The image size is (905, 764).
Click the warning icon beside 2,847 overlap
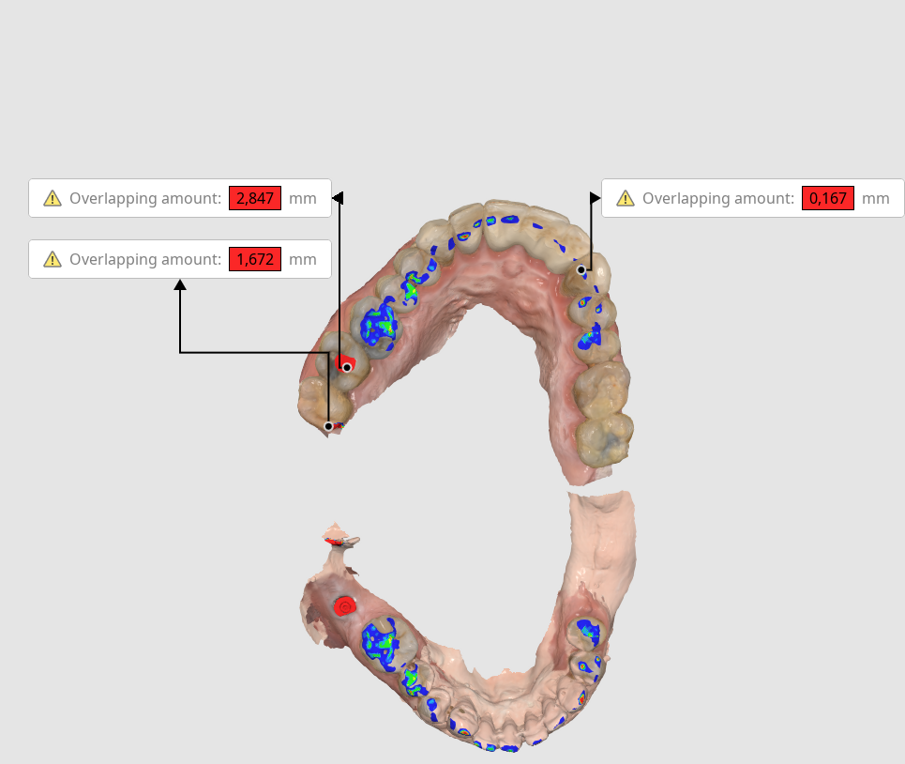[52, 199]
